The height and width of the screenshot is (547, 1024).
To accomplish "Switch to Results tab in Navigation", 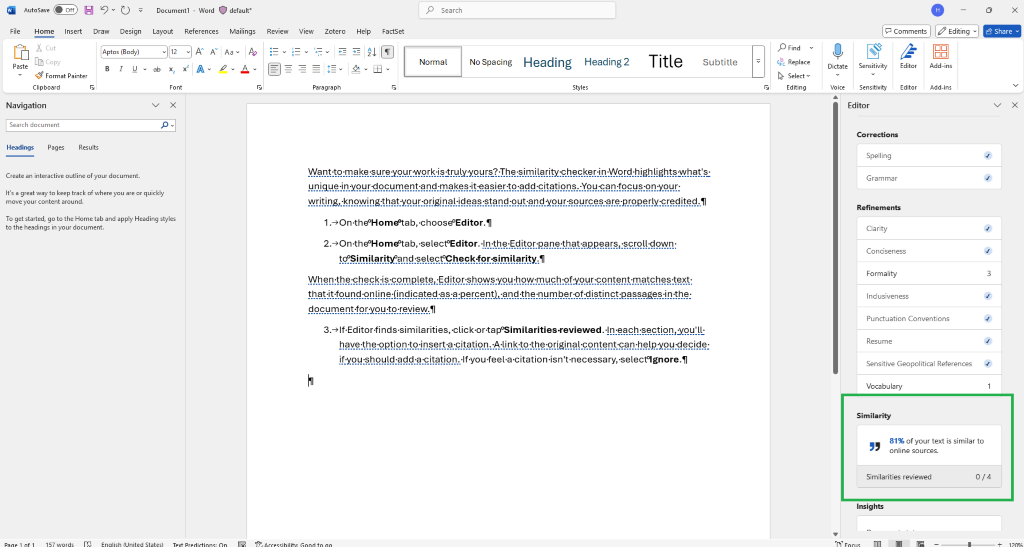I will point(88,148).
